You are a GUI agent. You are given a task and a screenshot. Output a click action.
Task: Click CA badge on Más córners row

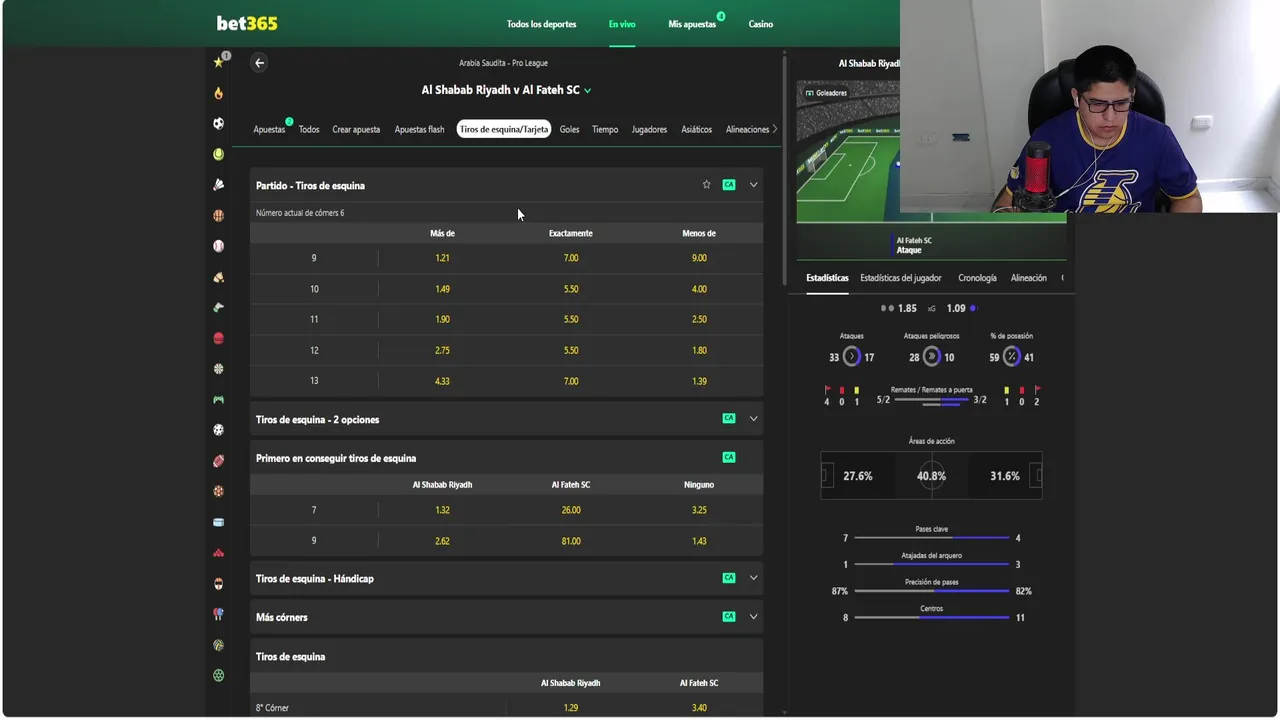tap(729, 617)
